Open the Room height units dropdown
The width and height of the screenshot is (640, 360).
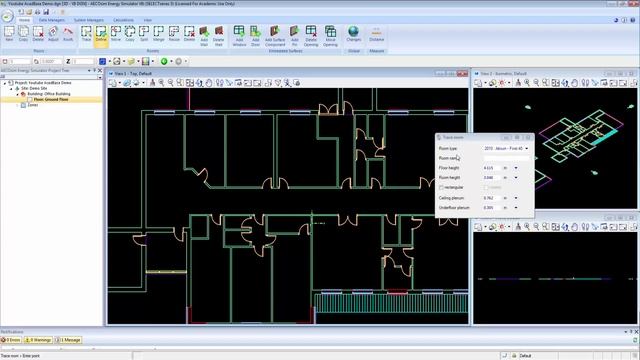pyautogui.click(x=516, y=178)
